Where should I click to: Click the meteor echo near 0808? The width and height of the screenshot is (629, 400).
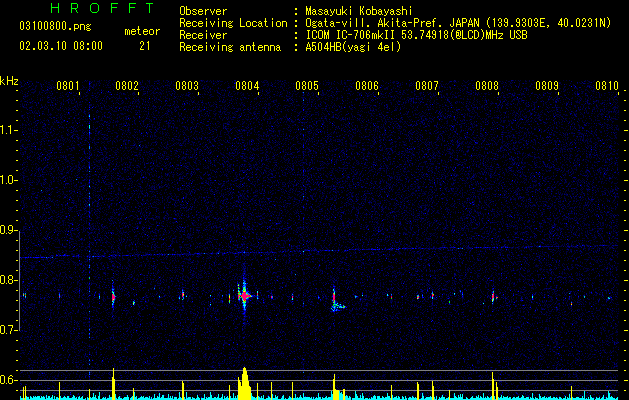(x=494, y=297)
